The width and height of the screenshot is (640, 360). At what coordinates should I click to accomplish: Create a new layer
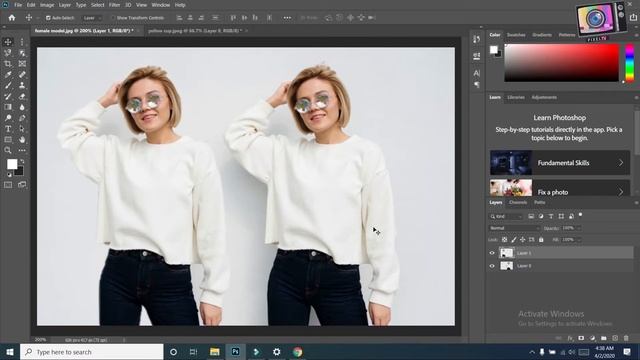pos(615,338)
